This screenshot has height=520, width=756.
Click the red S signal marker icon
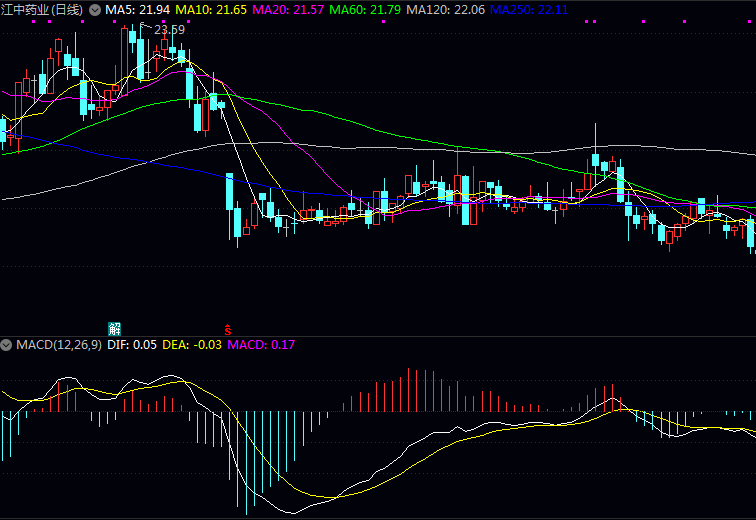(x=228, y=328)
